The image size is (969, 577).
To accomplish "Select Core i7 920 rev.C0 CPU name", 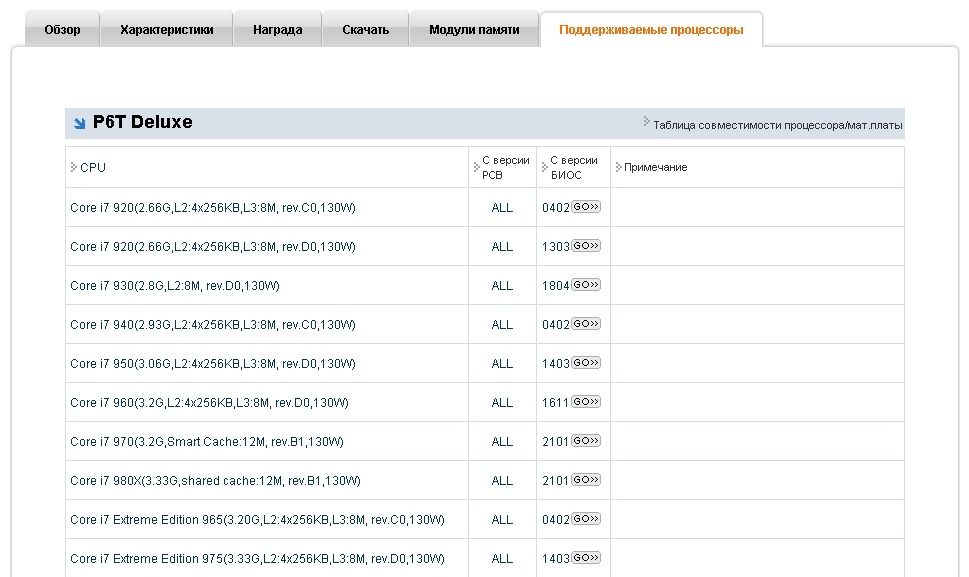I will tap(213, 208).
